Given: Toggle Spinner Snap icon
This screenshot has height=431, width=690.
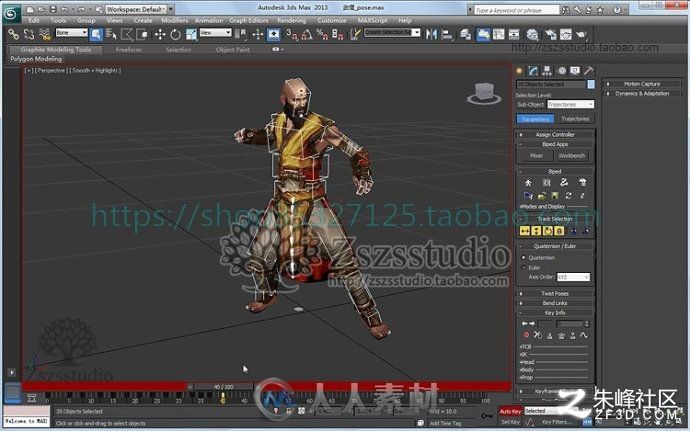Looking at the screenshot, I should pos(338,34).
